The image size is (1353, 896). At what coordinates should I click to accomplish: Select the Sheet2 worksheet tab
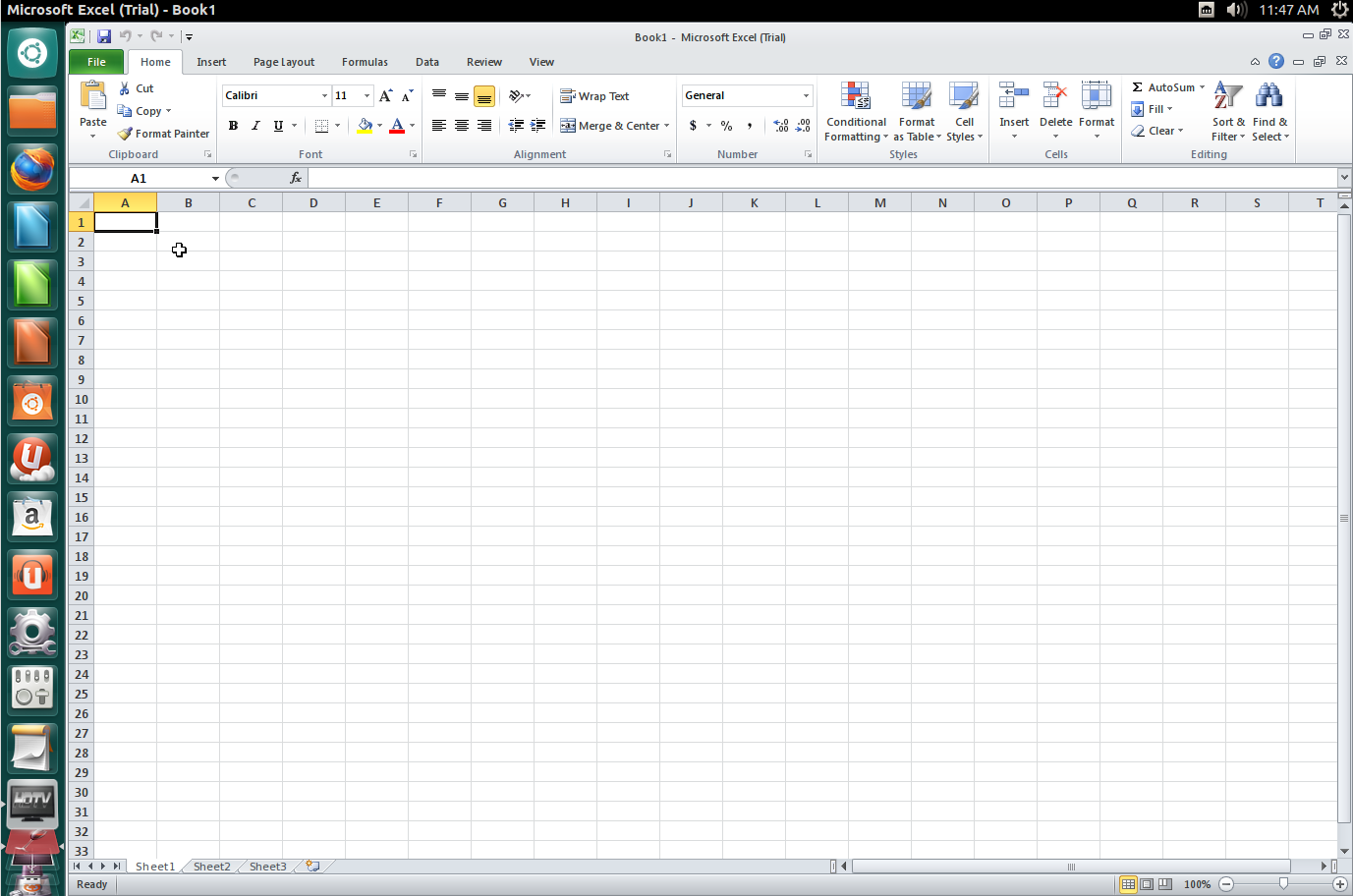pos(211,867)
